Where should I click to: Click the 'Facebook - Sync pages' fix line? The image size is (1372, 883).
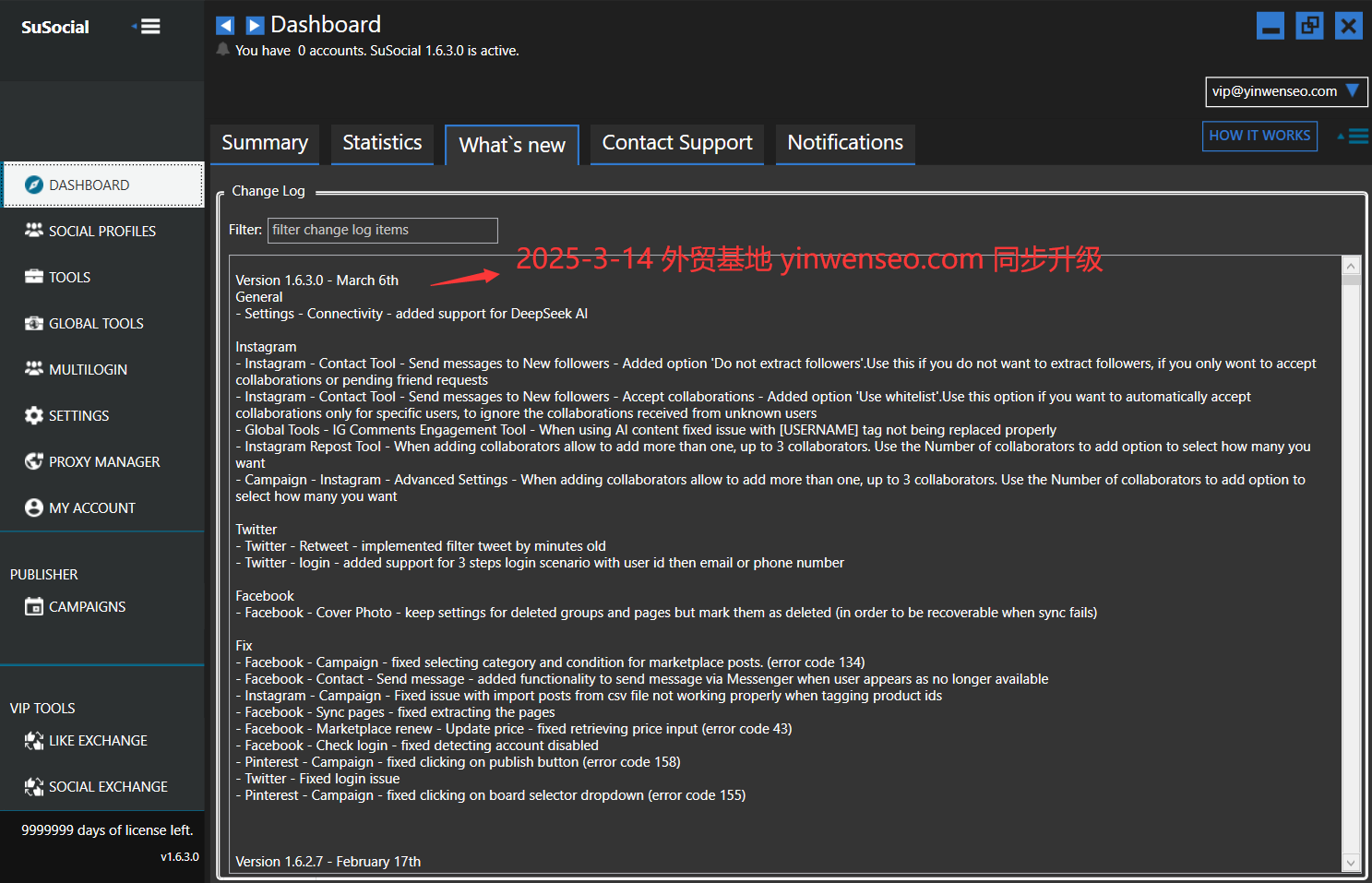[395, 711]
